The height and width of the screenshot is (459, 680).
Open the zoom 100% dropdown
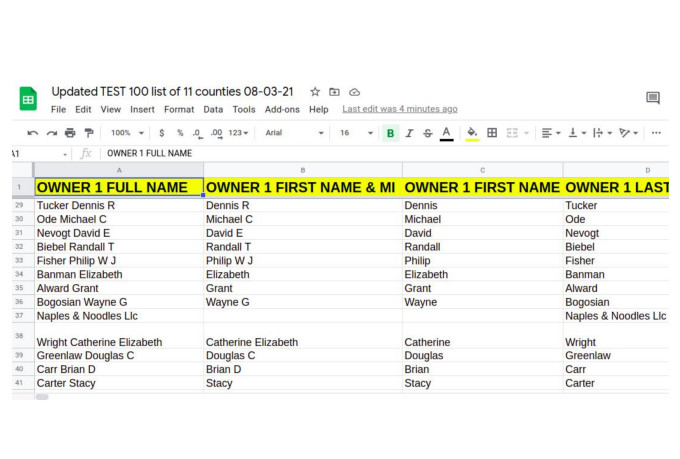click(x=127, y=133)
